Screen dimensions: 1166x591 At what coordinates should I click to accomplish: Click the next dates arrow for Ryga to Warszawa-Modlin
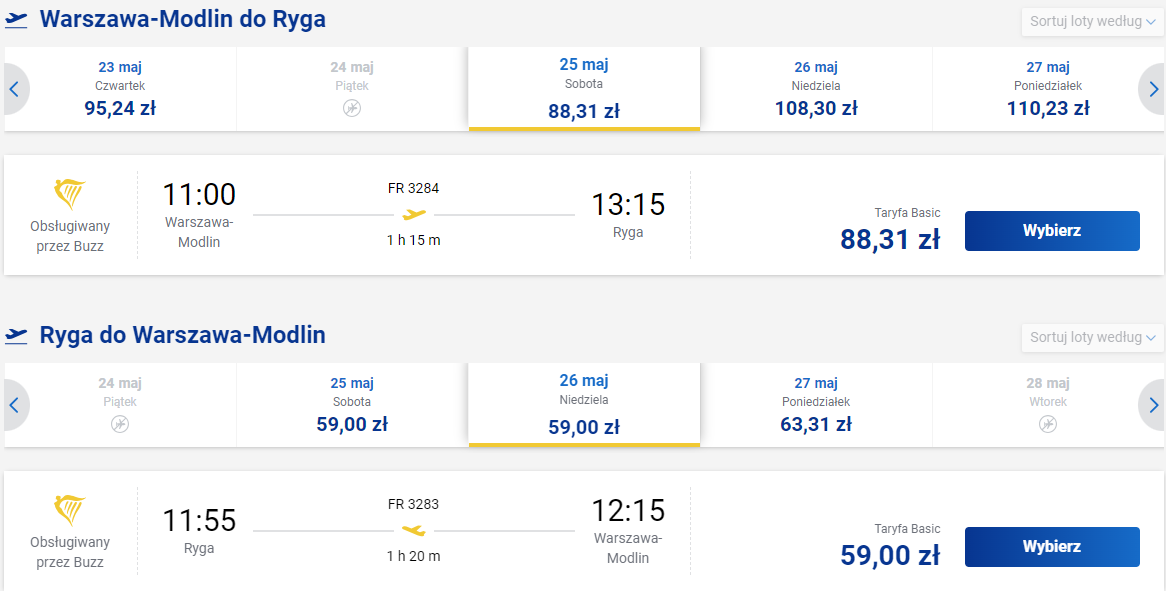pyautogui.click(x=1152, y=405)
